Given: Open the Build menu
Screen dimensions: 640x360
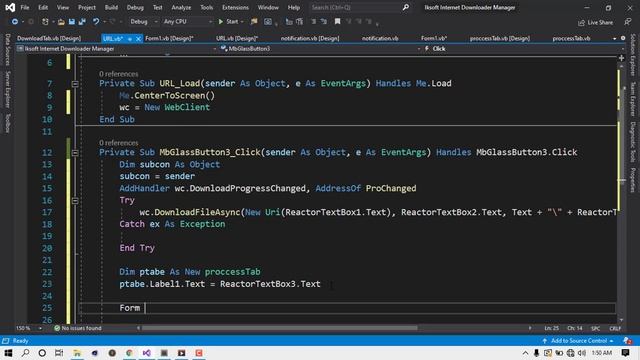Looking at the screenshot, I should pos(111,7).
